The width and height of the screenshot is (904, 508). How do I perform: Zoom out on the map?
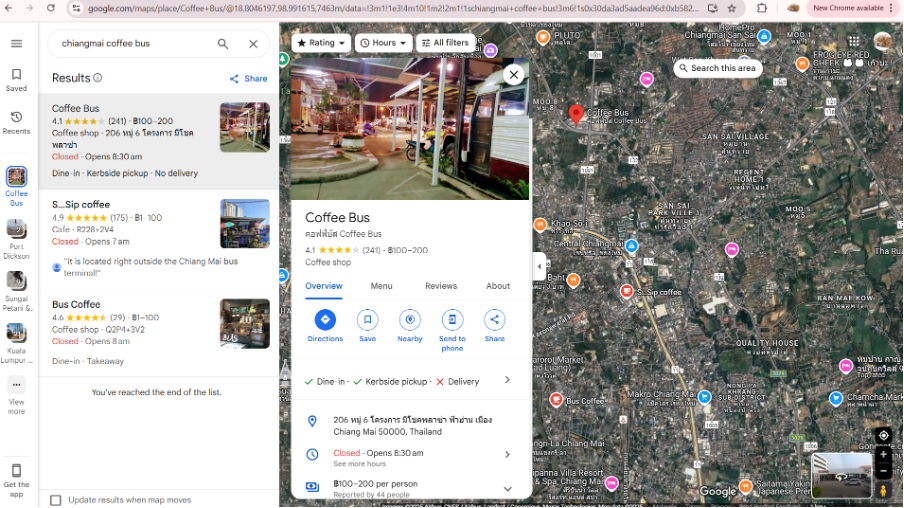[883, 471]
